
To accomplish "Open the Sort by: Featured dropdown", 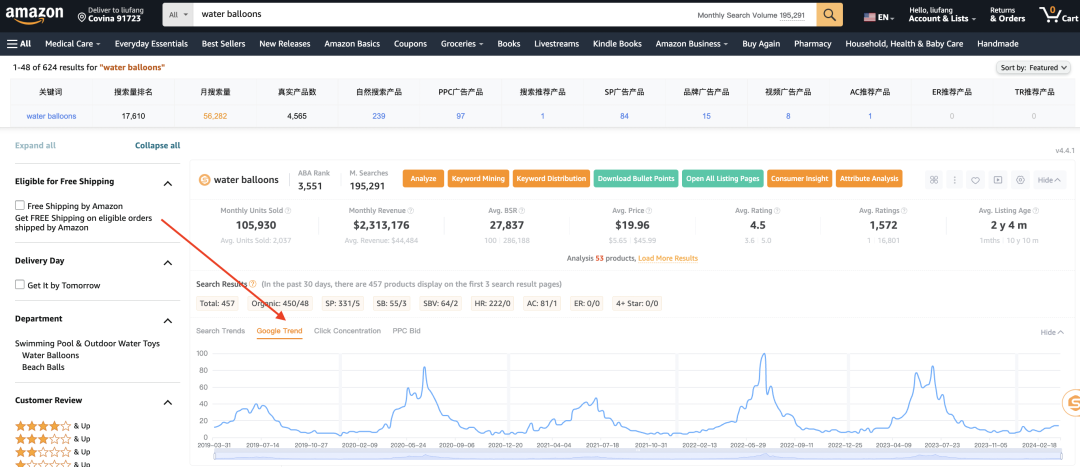I will tap(1034, 68).
